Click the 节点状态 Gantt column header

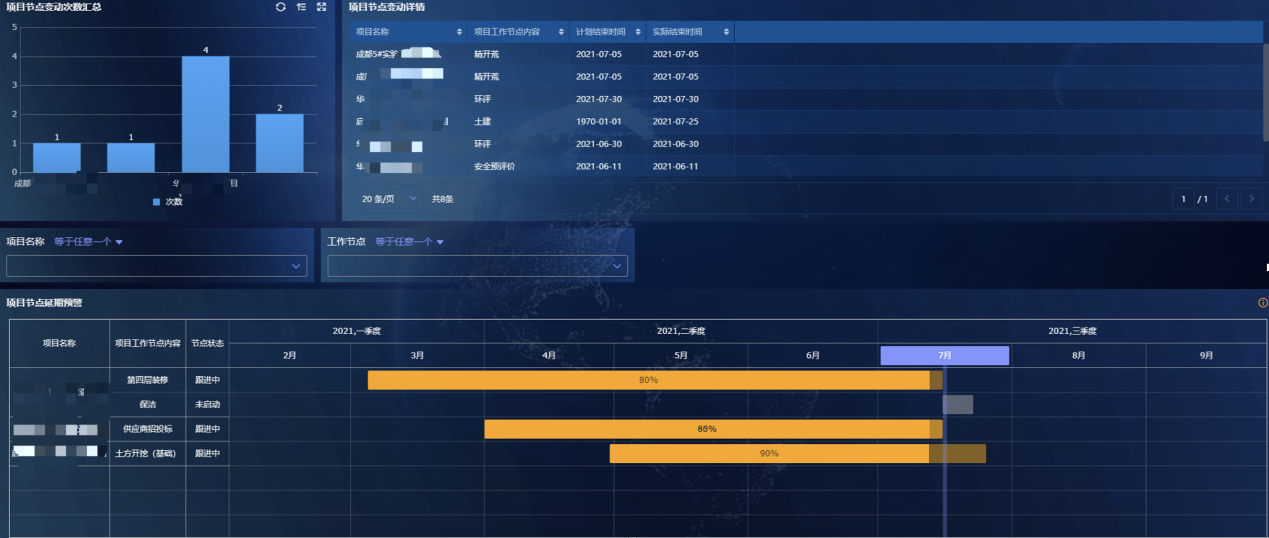(208, 343)
